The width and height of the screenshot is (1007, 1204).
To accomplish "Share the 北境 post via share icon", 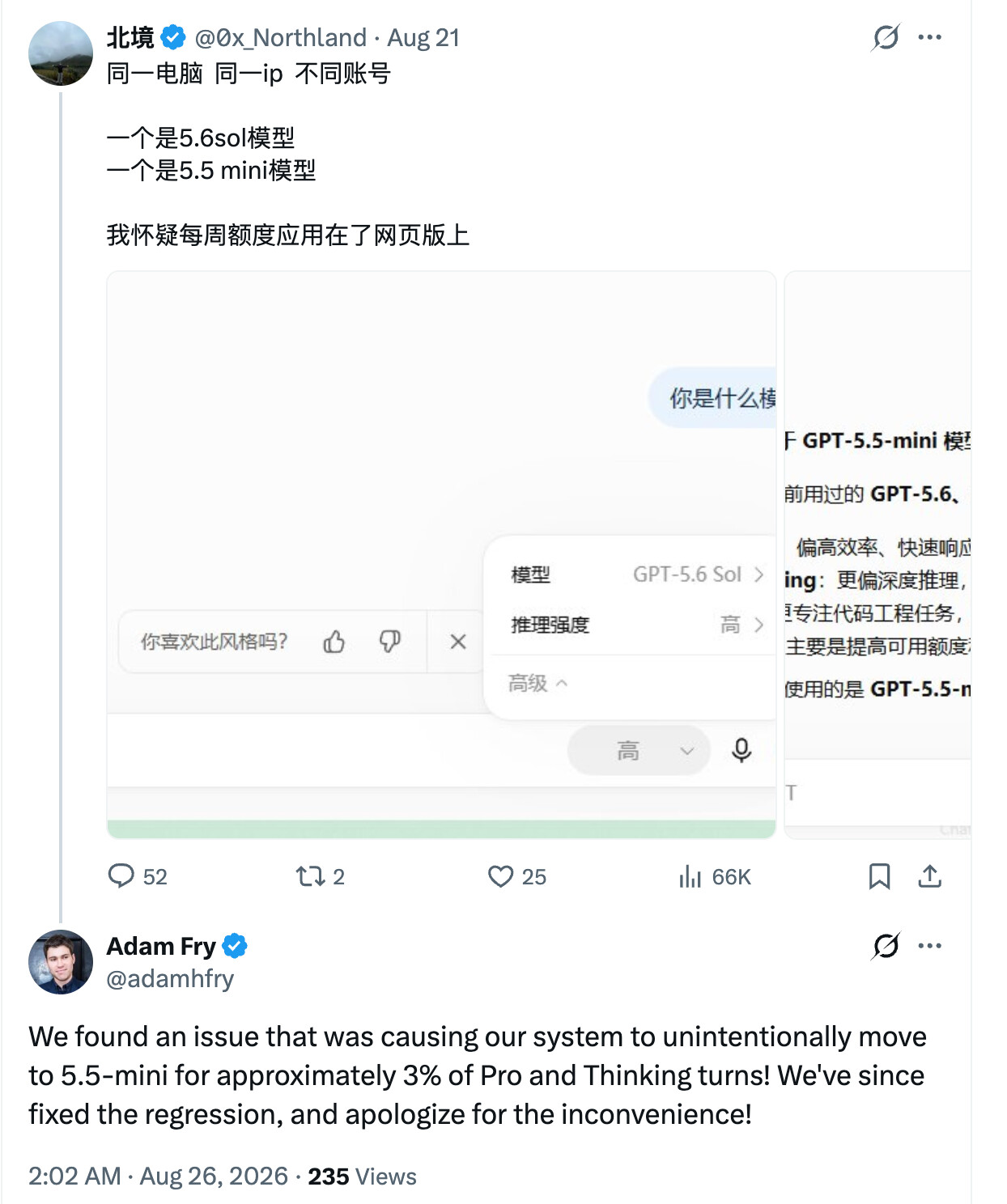I will 930,876.
